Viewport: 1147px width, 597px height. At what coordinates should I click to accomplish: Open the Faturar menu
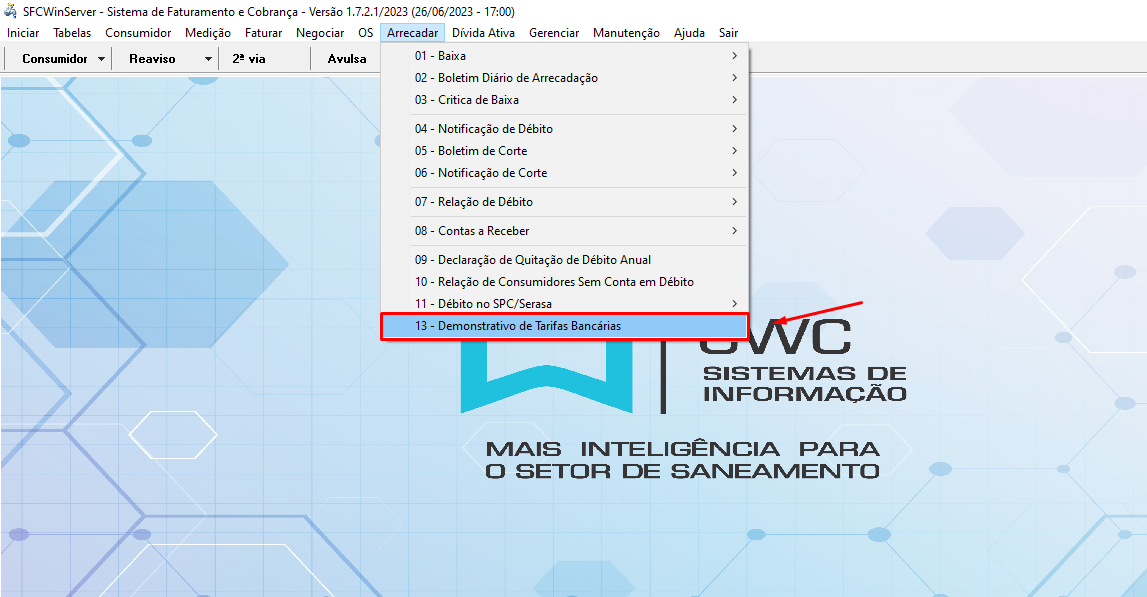(x=263, y=33)
